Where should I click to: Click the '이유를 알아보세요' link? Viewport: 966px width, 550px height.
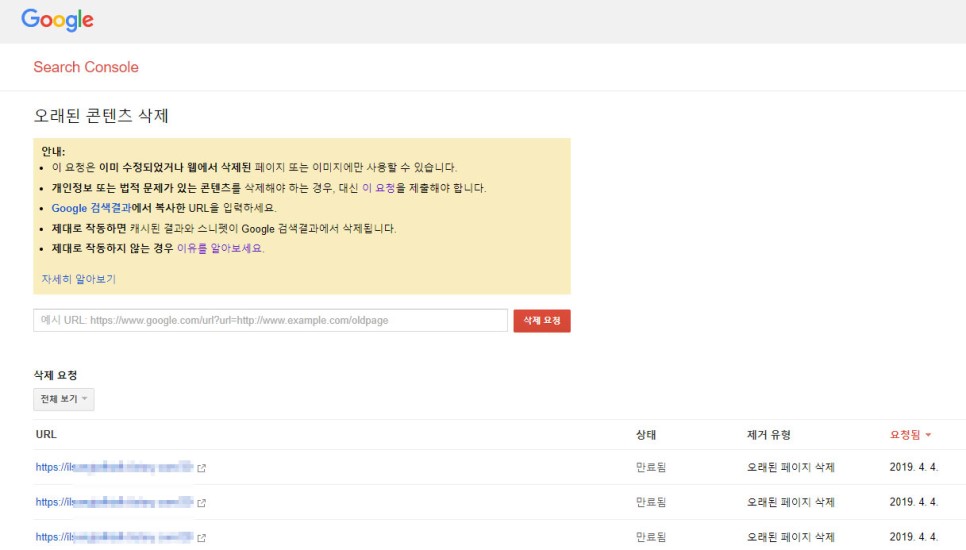(220, 248)
